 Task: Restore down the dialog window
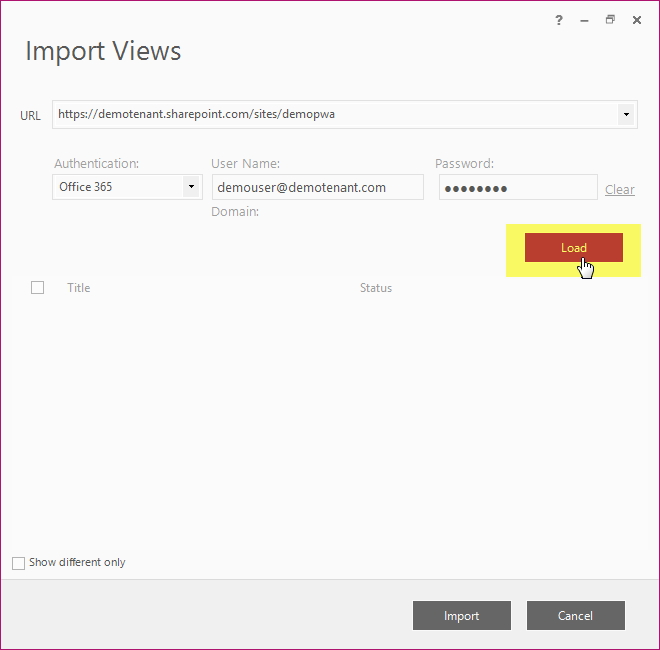coord(610,20)
